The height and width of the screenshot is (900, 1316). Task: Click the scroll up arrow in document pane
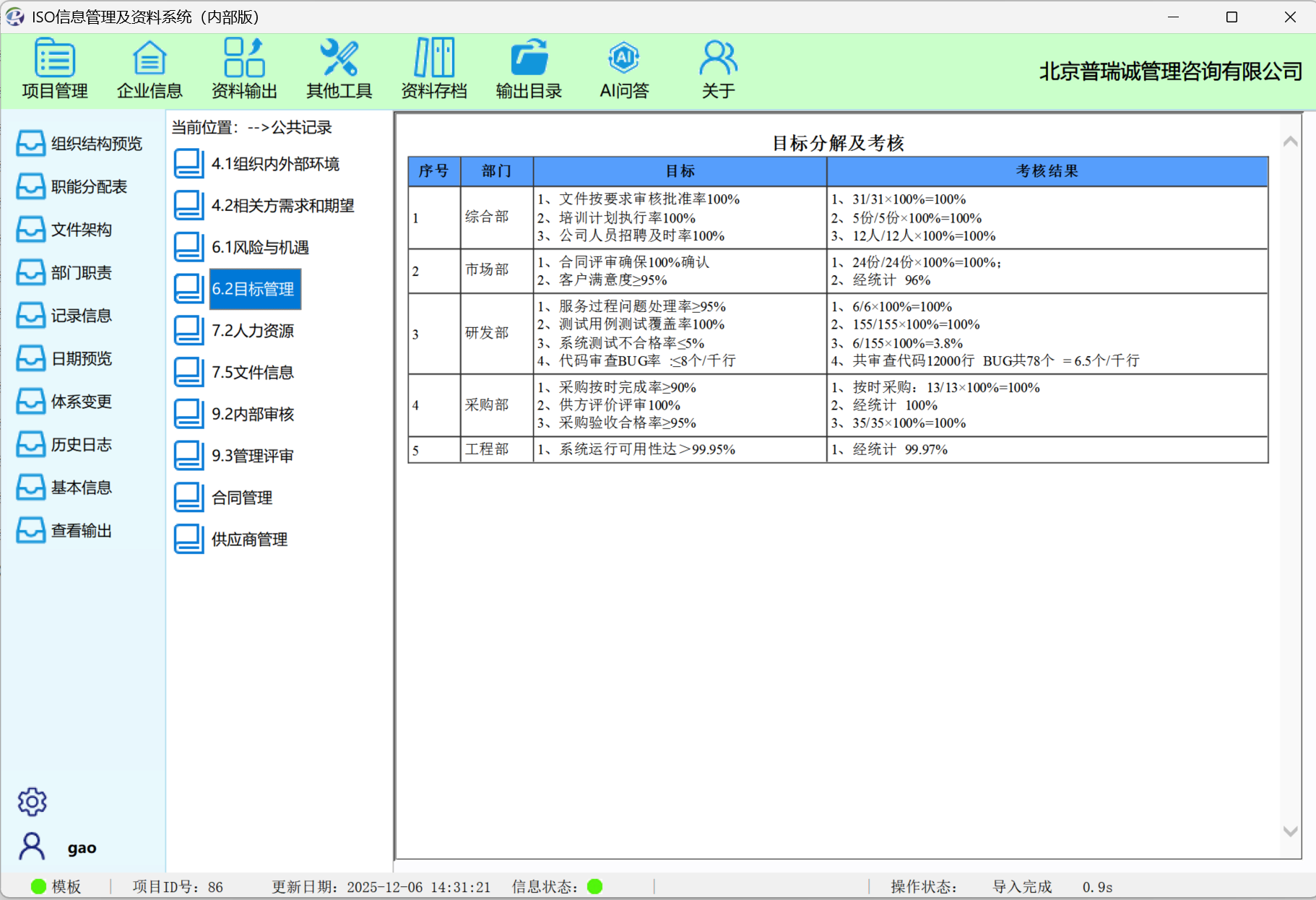click(x=1290, y=142)
